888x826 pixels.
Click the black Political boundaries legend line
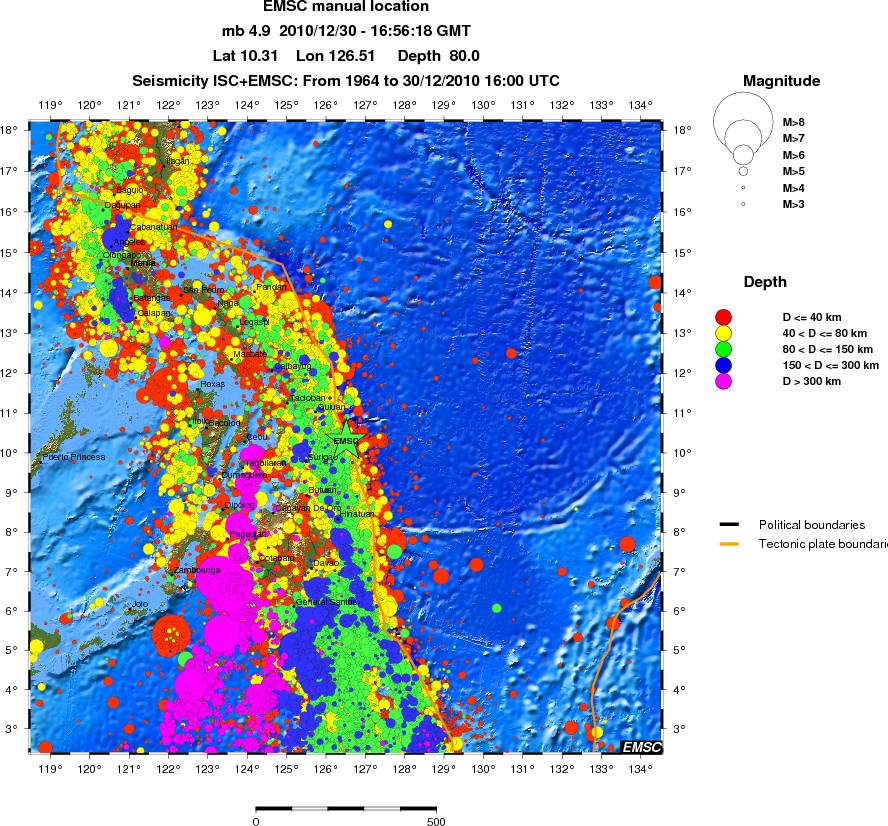click(729, 525)
